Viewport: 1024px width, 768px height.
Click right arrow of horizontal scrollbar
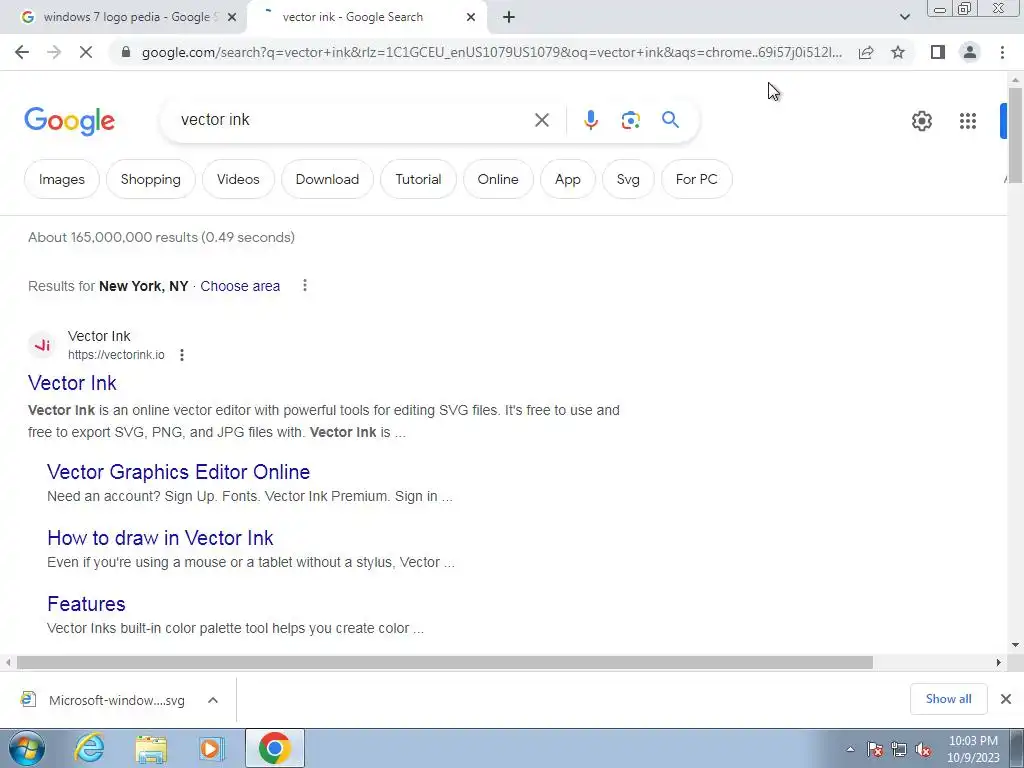point(999,663)
